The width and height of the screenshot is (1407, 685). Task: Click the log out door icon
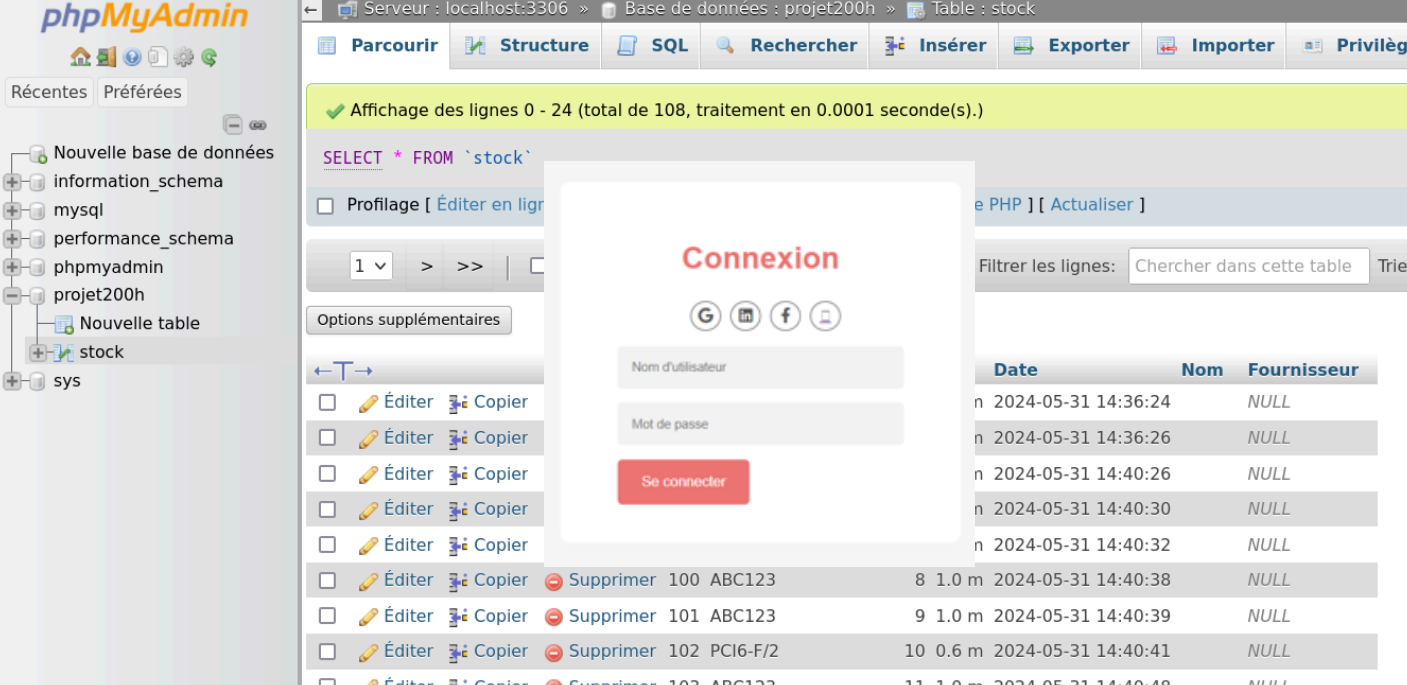(106, 57)
